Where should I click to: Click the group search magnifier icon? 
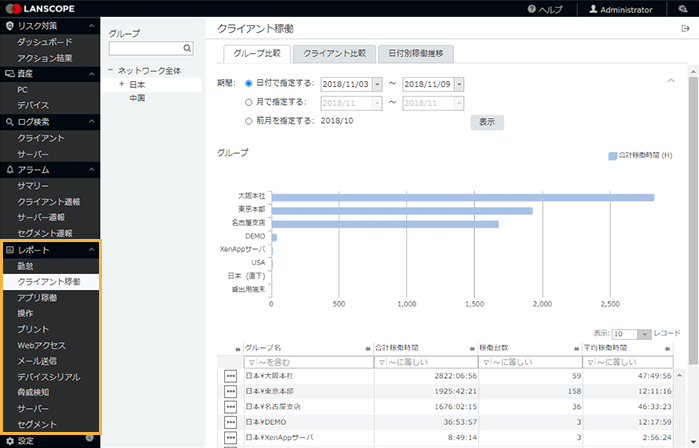click(x=187, y=48)
